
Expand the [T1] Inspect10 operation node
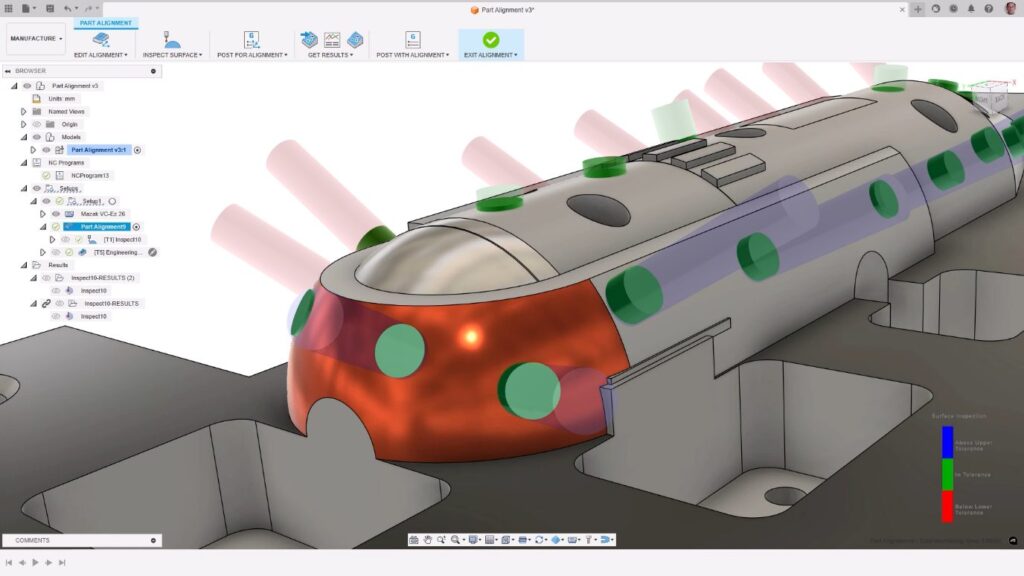coord(53,240)
